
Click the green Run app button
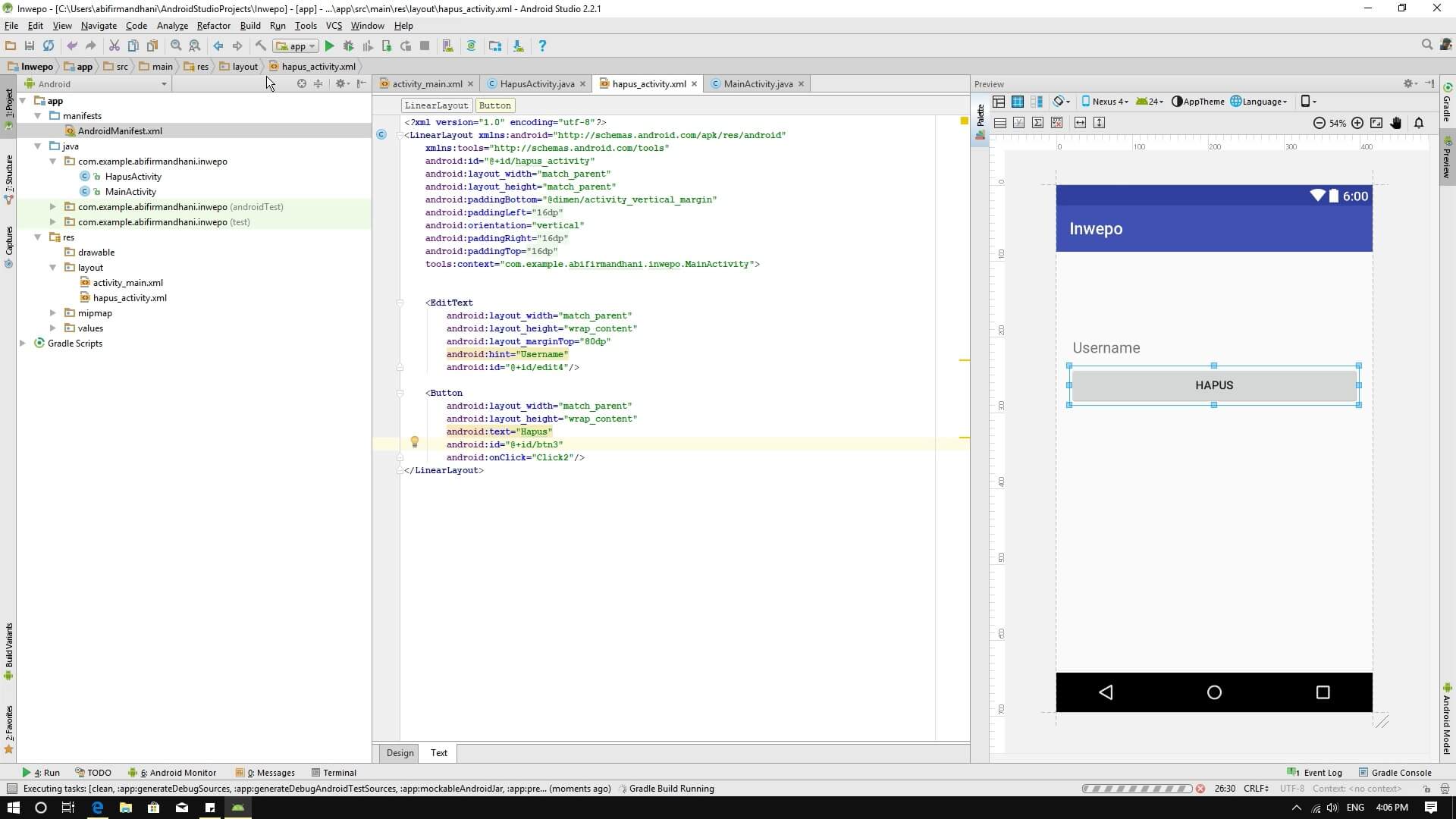coord(329,46)
